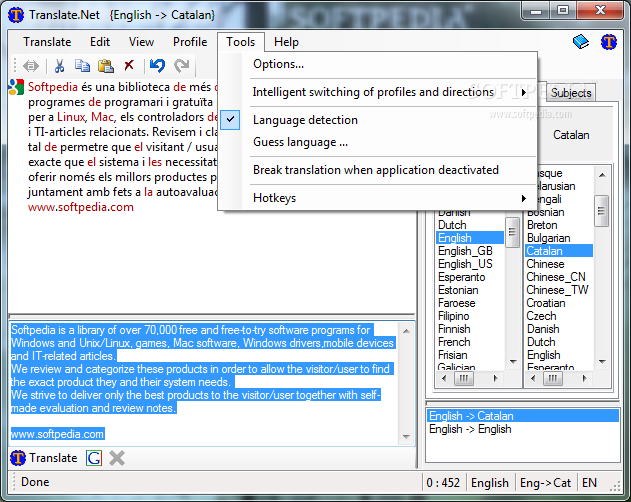Open the Profile menu
This screenshot has height=502, width=631.
tap(190, 42)
